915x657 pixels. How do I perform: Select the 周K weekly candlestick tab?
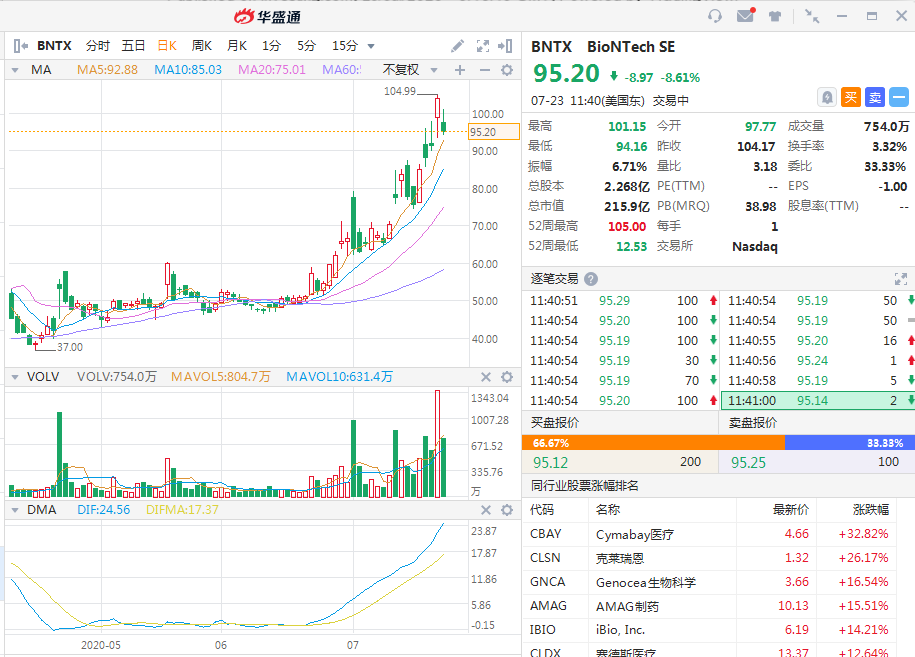click(202, 46)
